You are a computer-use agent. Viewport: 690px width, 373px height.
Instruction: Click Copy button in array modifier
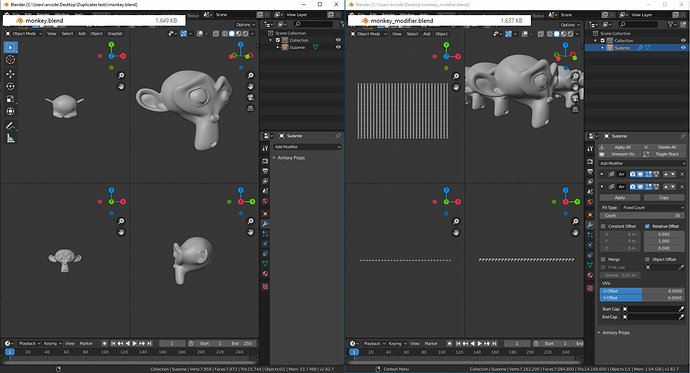pyautogui.click(x=664, y=198)
